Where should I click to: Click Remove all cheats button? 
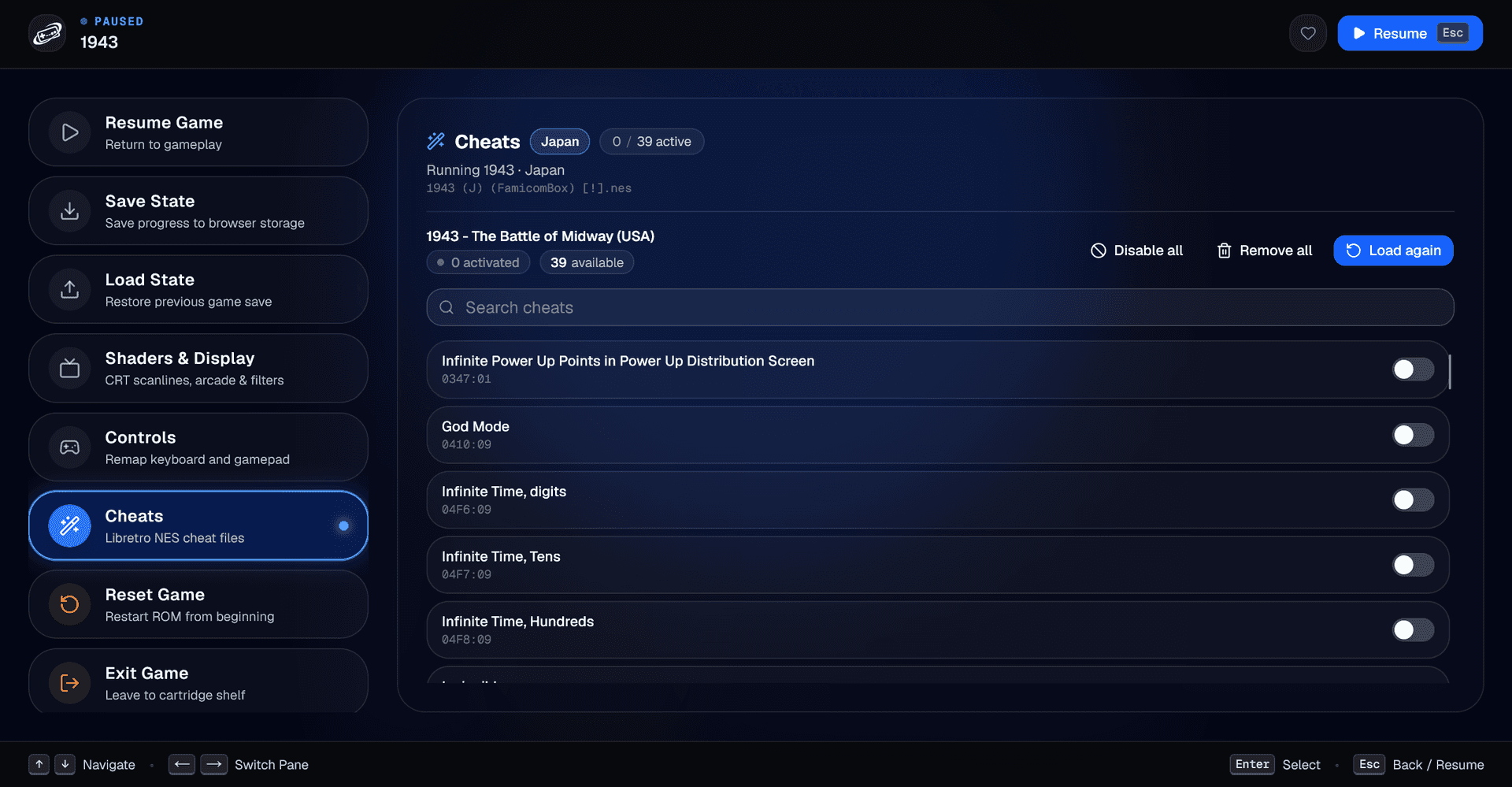1265,251
